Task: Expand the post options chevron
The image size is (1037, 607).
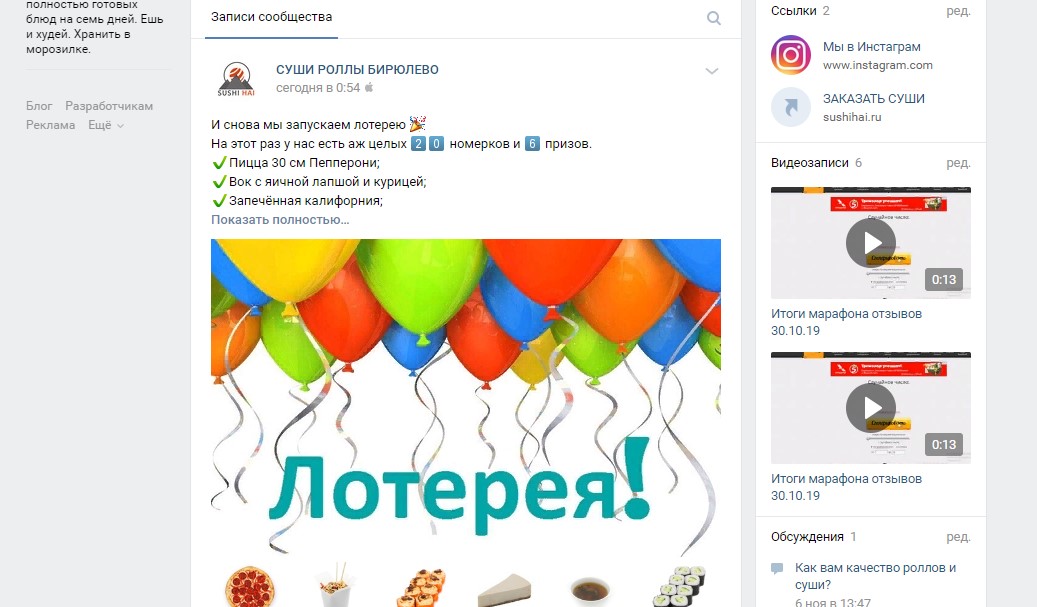Action: [x=712, y=71]
